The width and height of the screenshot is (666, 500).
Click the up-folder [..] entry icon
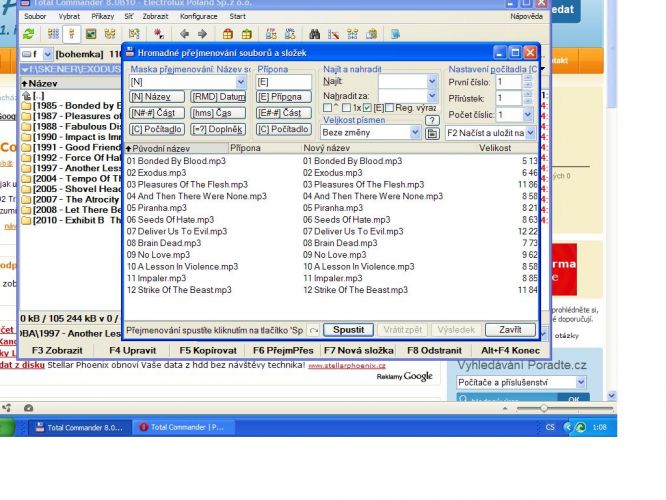26,96
